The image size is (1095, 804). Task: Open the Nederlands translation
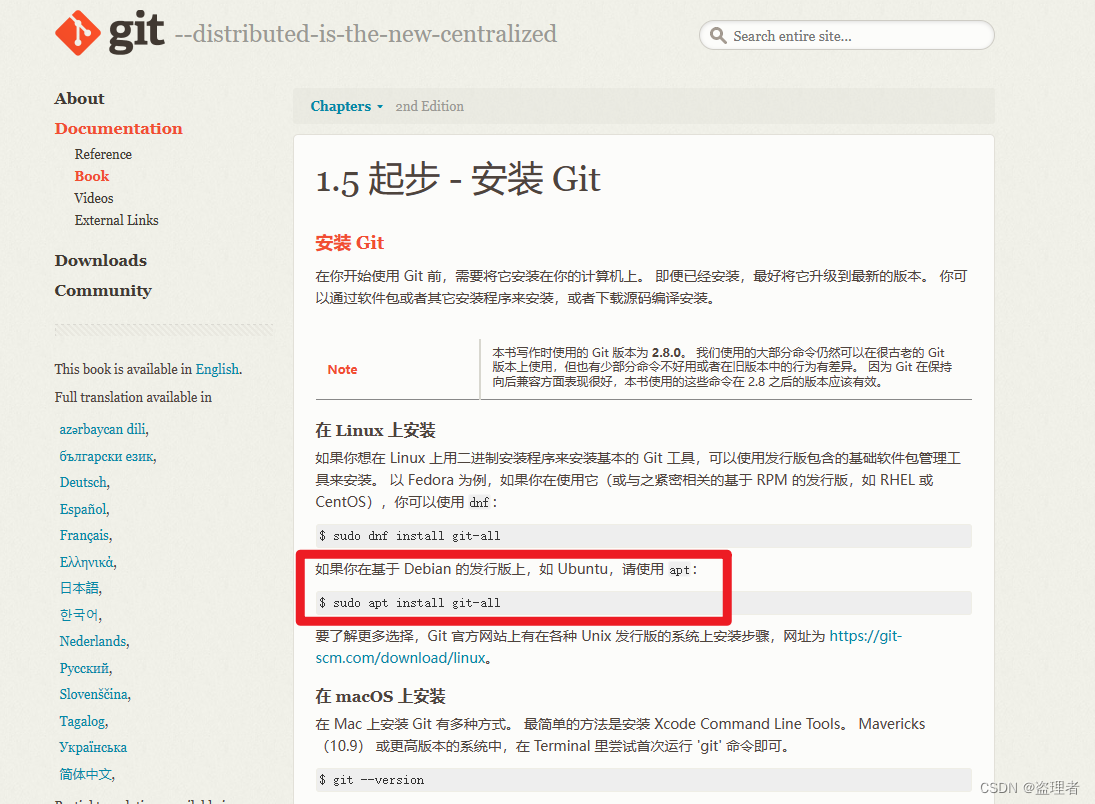click(93, 641)
